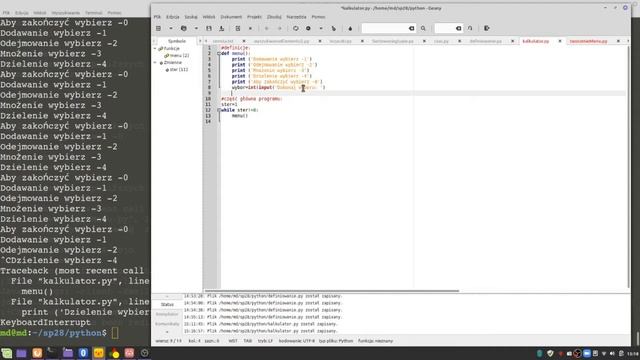The height and width of the screenshot is (360, 640).
Task: Select the Symbole sidebar tab
Action: pyautogui.click(x=177, y=41)
